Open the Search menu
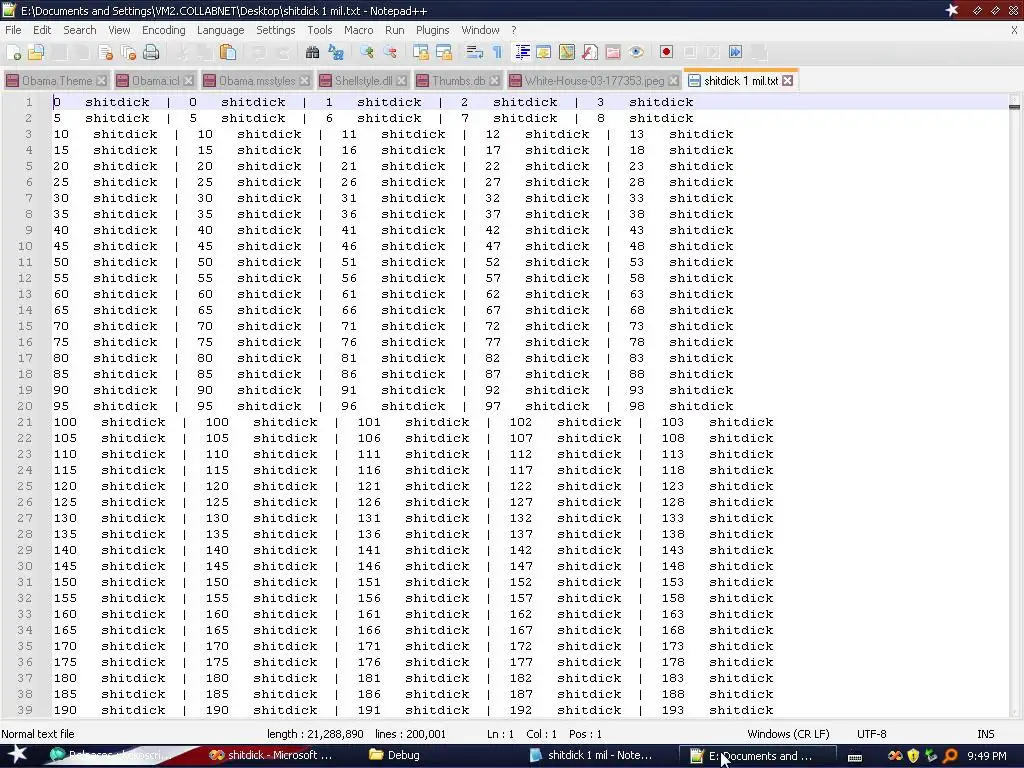The image size is (1024, 768). pyautogui.click(x=80, y=30)
